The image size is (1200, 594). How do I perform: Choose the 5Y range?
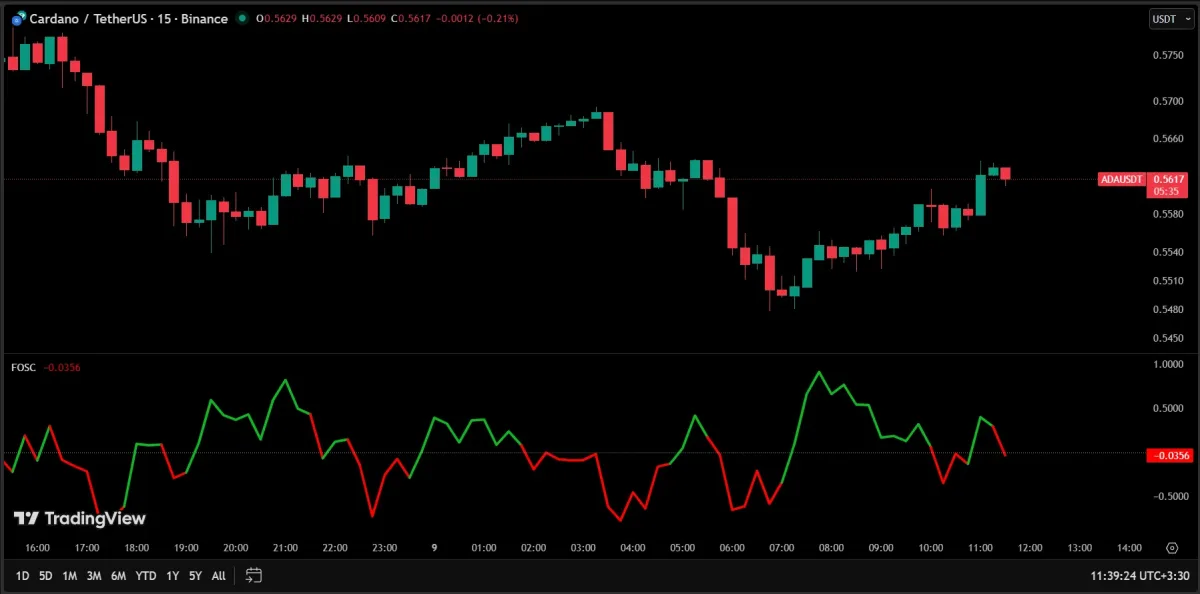[x=195, y=576]
